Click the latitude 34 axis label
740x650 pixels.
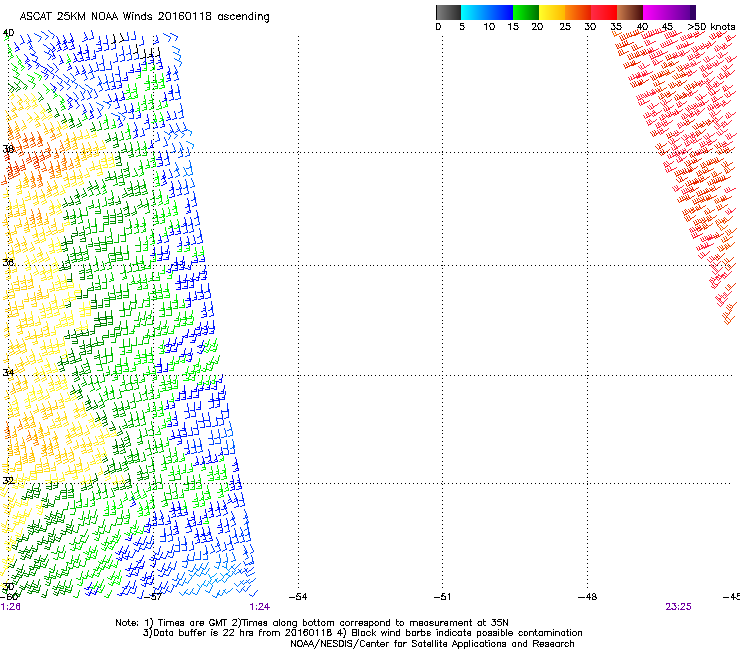tap(8, 372)
